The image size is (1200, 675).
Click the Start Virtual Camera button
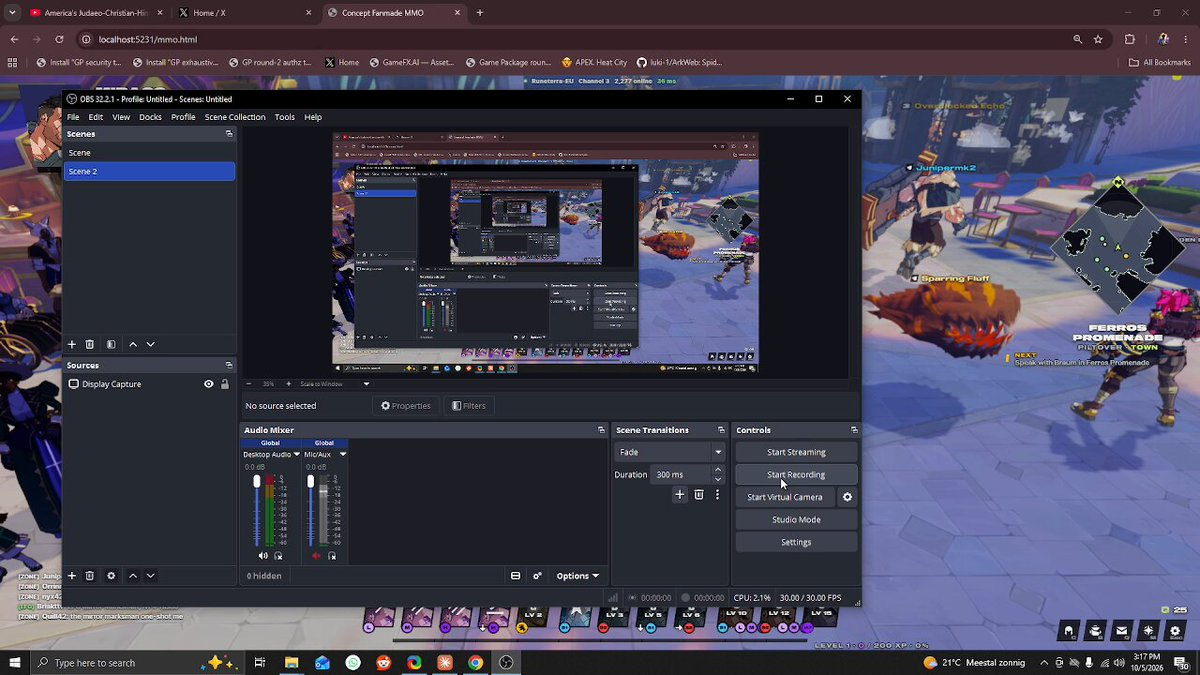pyautogui.click(x=785, y=497)
